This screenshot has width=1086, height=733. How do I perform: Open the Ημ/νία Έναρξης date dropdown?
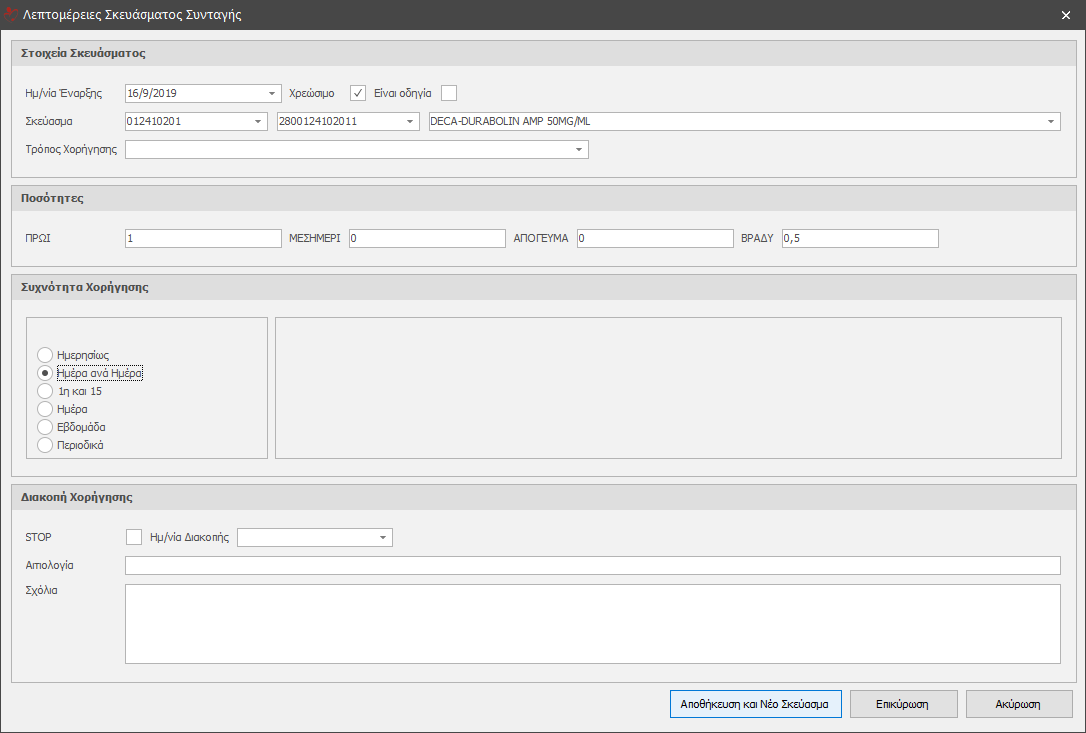coord(273,94)
